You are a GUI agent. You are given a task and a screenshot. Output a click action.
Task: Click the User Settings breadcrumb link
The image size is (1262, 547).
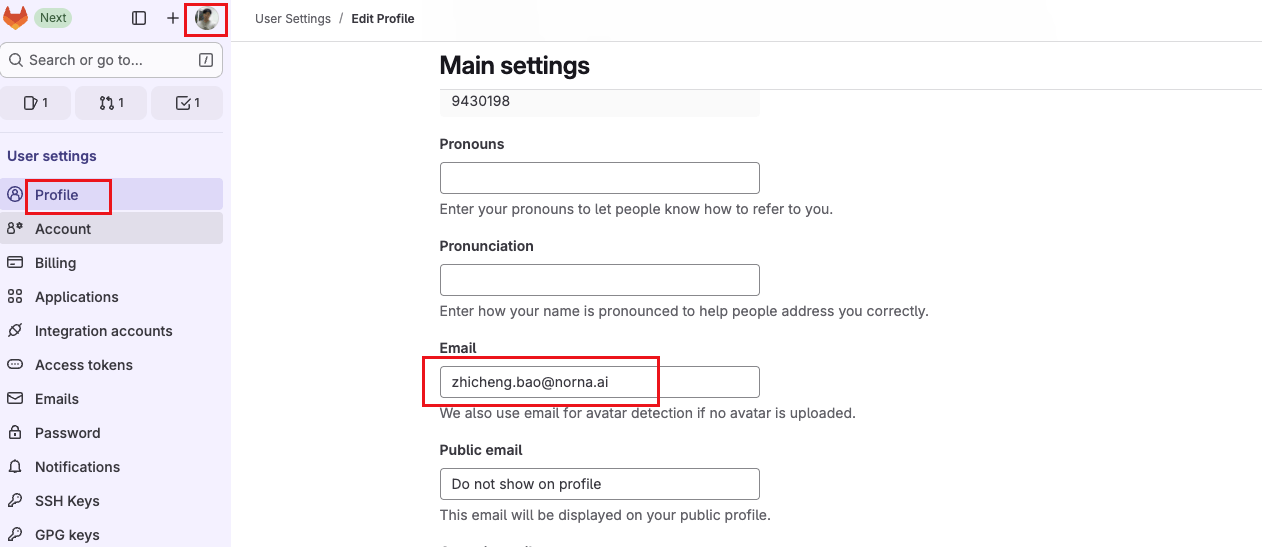[293, 19]
